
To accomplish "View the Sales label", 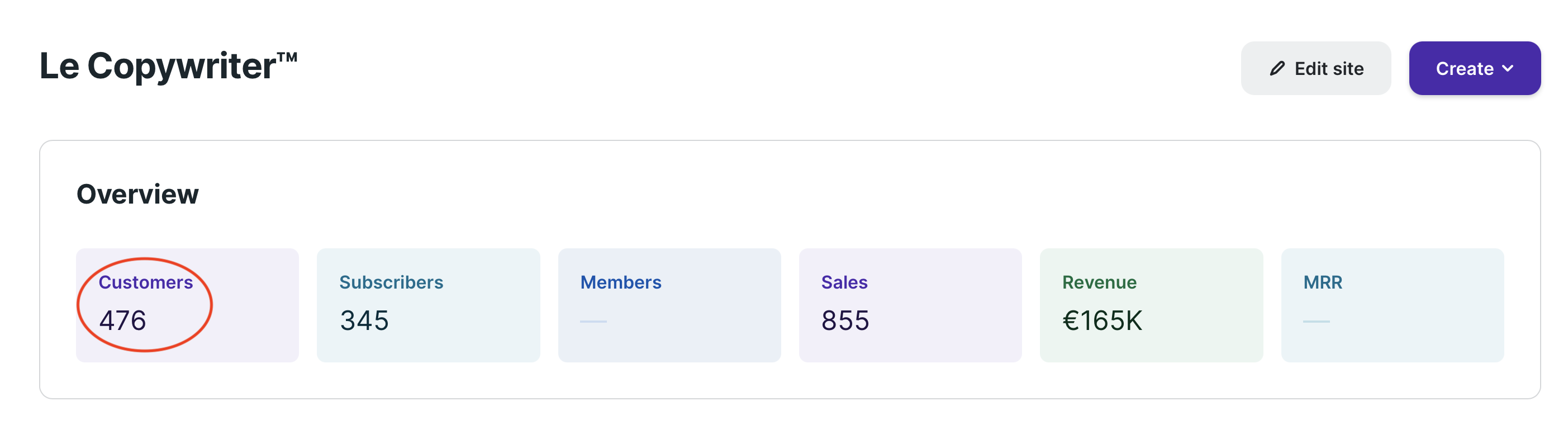I will coord(844,282).
